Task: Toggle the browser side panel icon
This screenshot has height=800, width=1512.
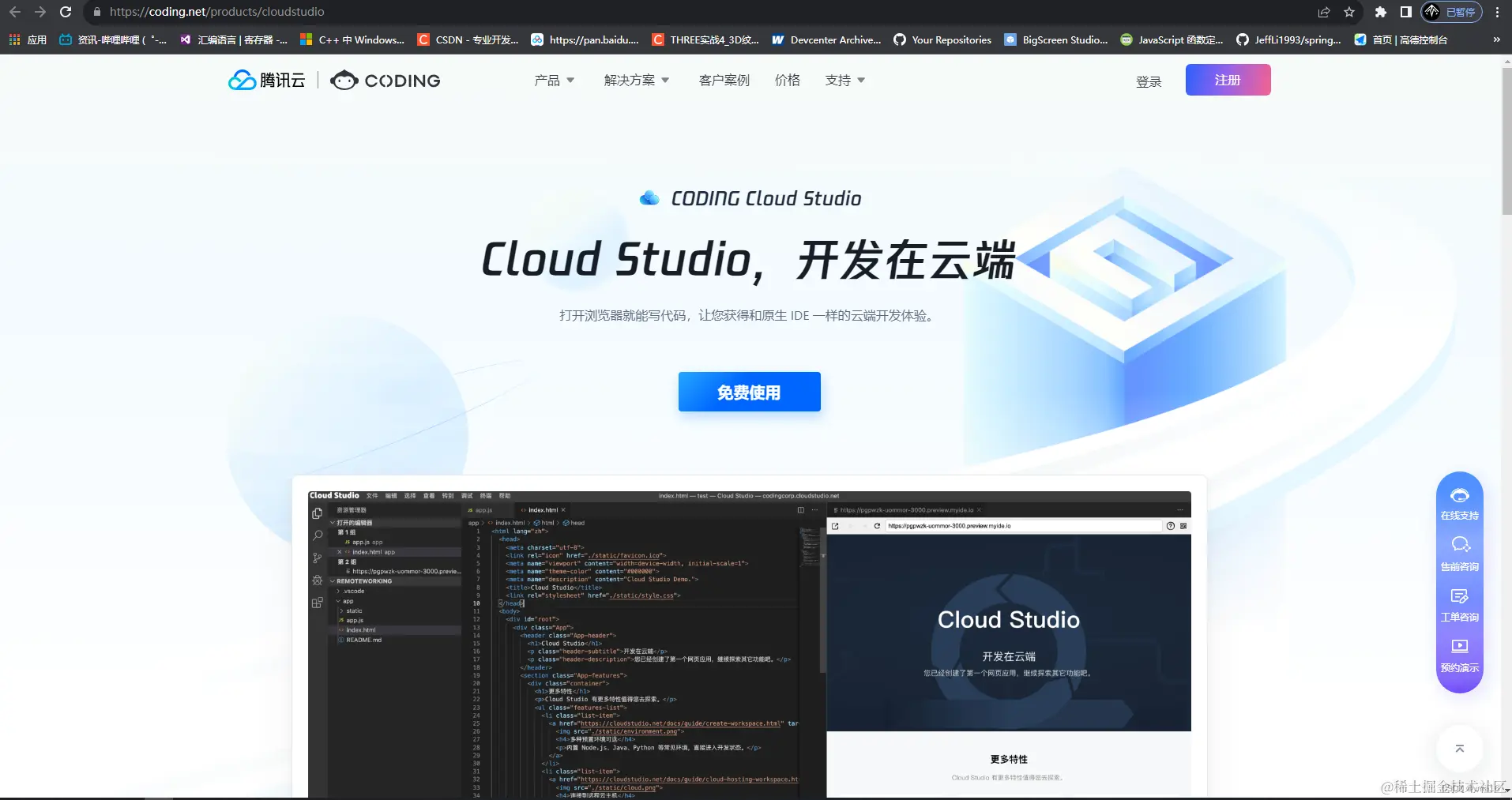Action: click(1406, 12)
